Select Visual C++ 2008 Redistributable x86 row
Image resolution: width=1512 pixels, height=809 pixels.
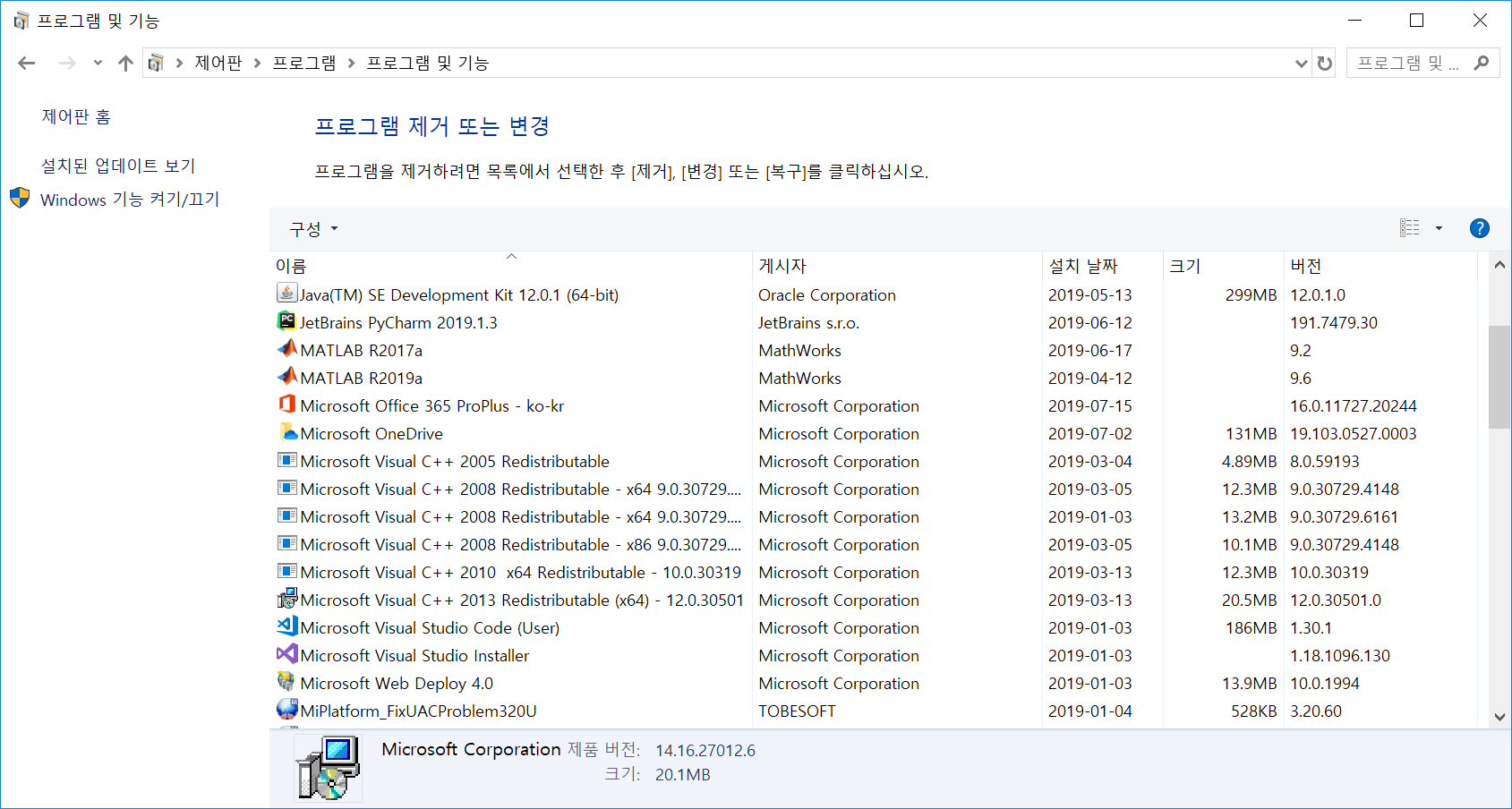(x=873, y=544)
